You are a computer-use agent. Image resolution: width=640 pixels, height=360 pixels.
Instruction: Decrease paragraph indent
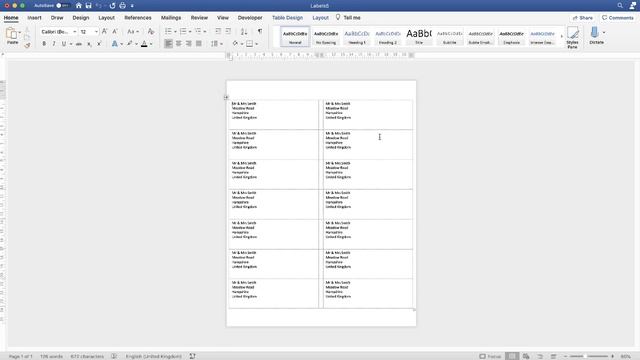coord(218,31)
